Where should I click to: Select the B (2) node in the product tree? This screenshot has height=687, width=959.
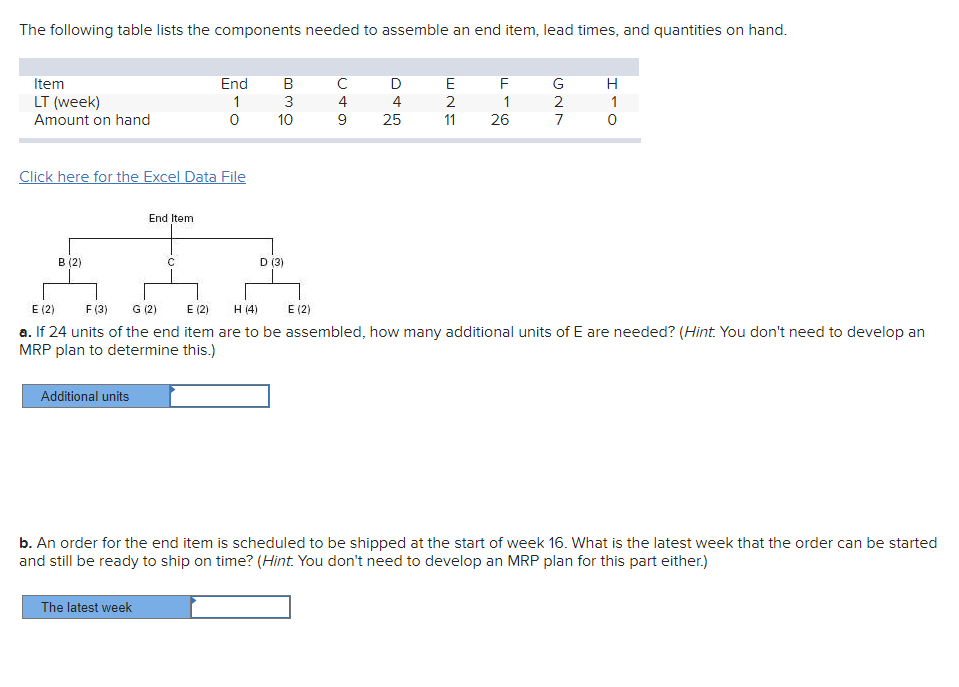(69, 260)
